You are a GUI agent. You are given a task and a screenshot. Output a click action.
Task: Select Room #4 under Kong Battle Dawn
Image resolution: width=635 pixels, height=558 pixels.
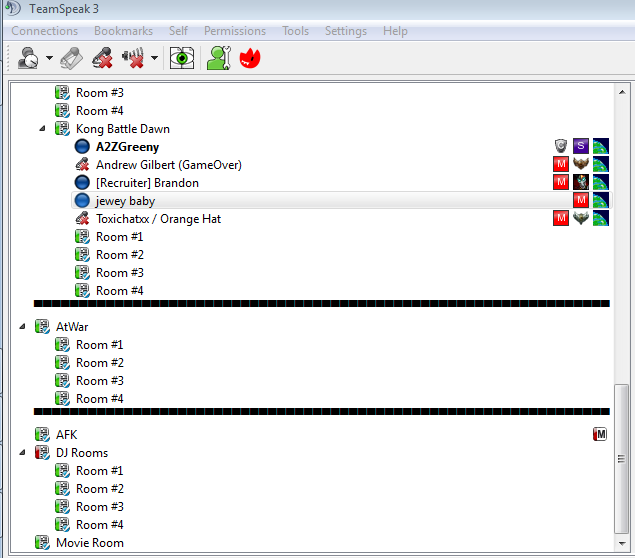(119, 291)
